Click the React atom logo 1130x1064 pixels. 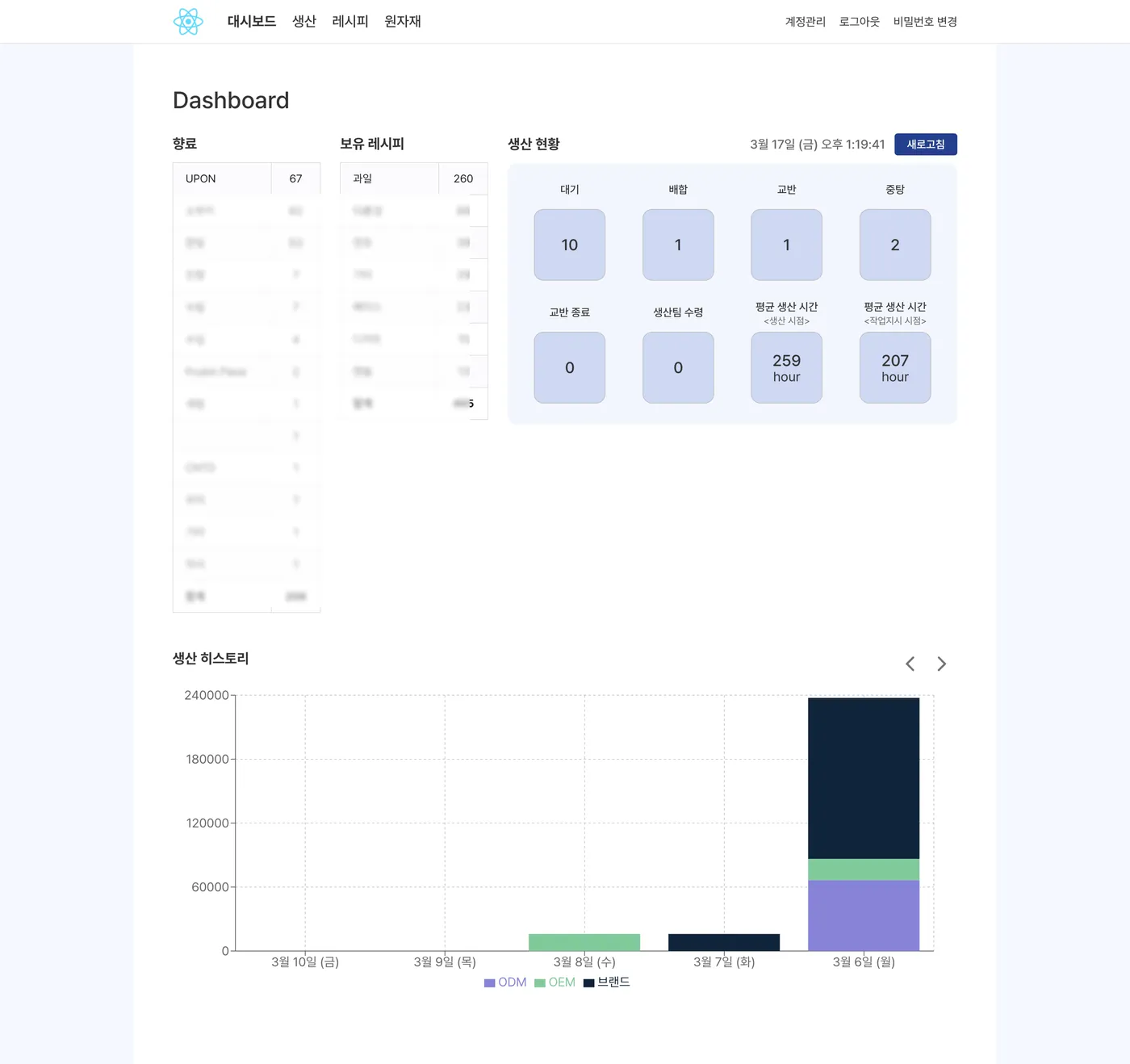pyautogui.click(x=188, y=22)
